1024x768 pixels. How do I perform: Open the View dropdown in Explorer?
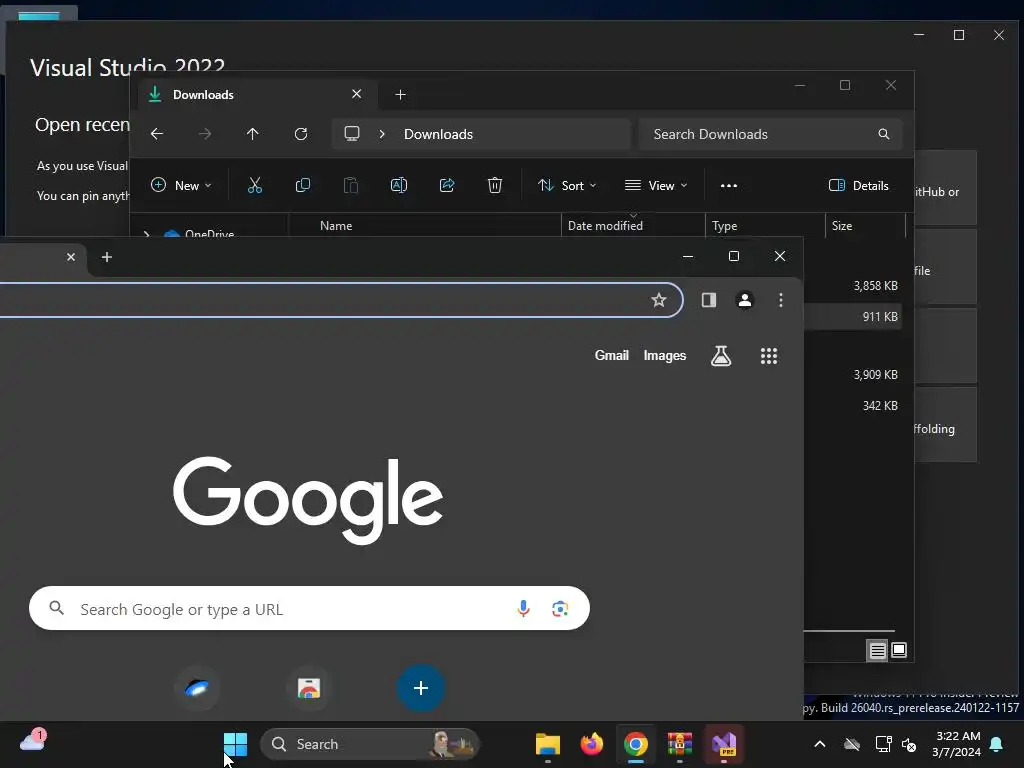[656, 185]
